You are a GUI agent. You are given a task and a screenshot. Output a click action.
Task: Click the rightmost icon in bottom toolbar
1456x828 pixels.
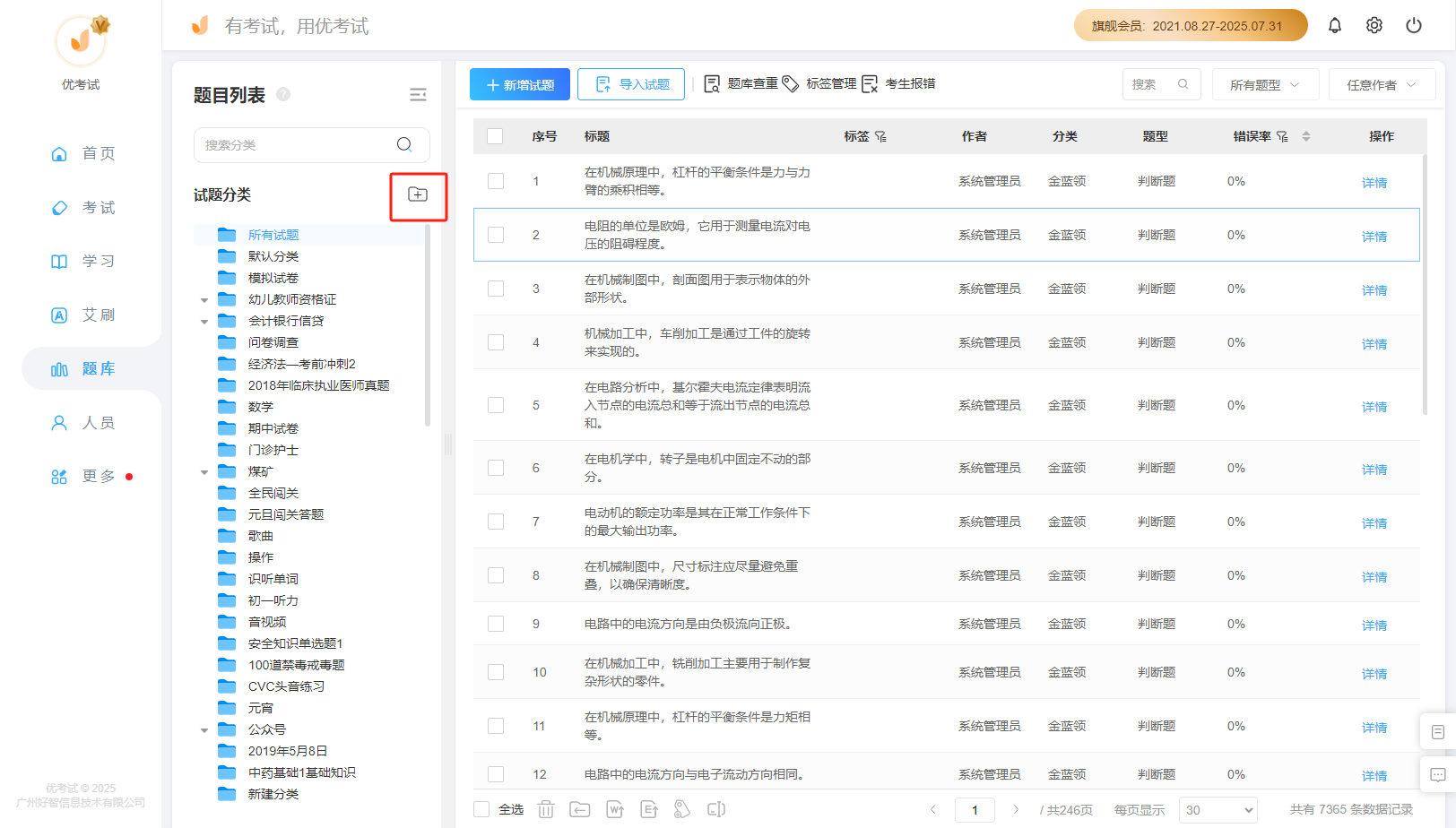pos(716,809)
